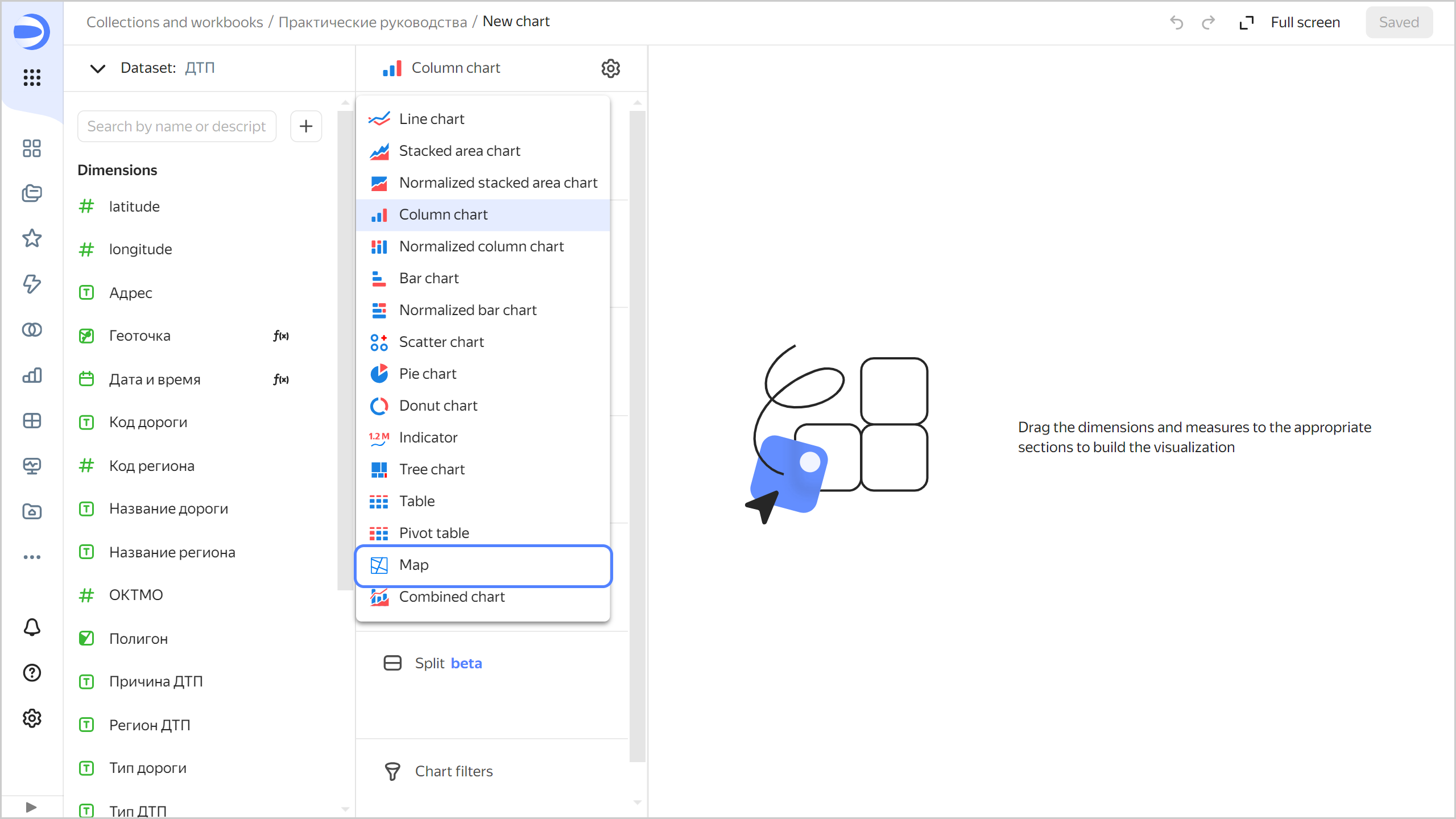
Task: Choose Pie chart visualization type
Action: (427, 374)
